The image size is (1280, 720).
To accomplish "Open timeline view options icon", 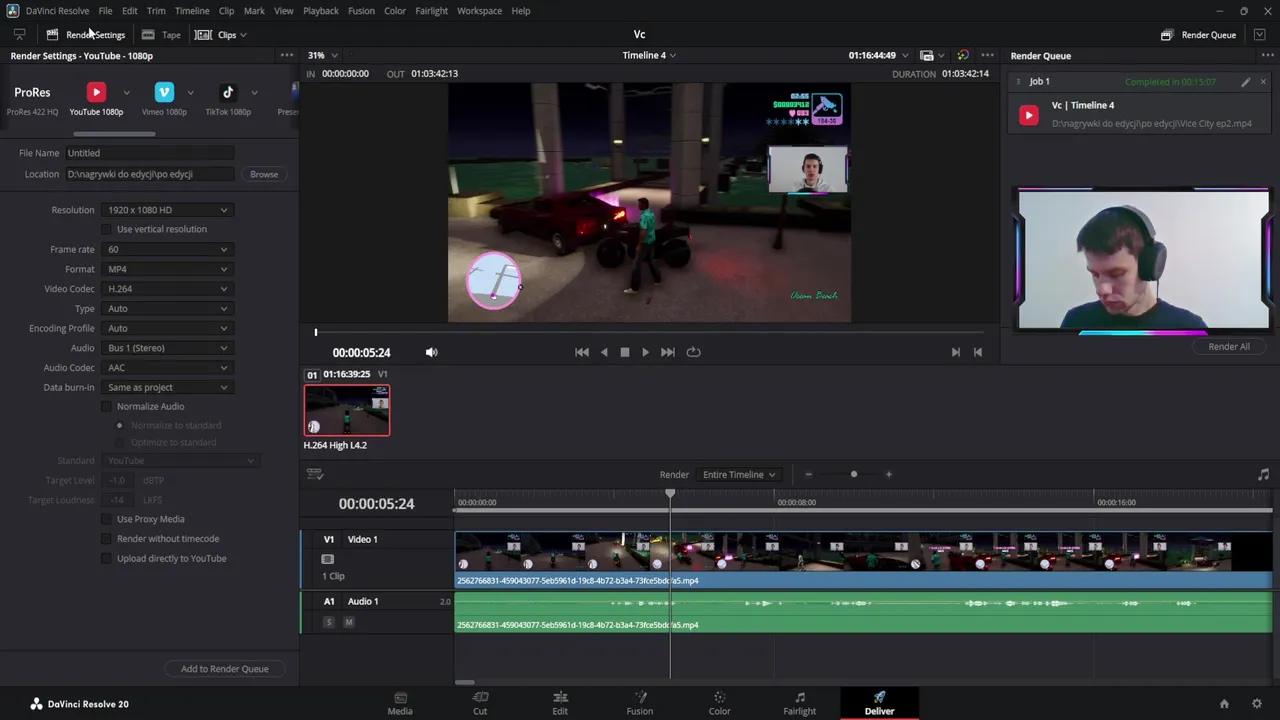I will (x=315, y=475).
